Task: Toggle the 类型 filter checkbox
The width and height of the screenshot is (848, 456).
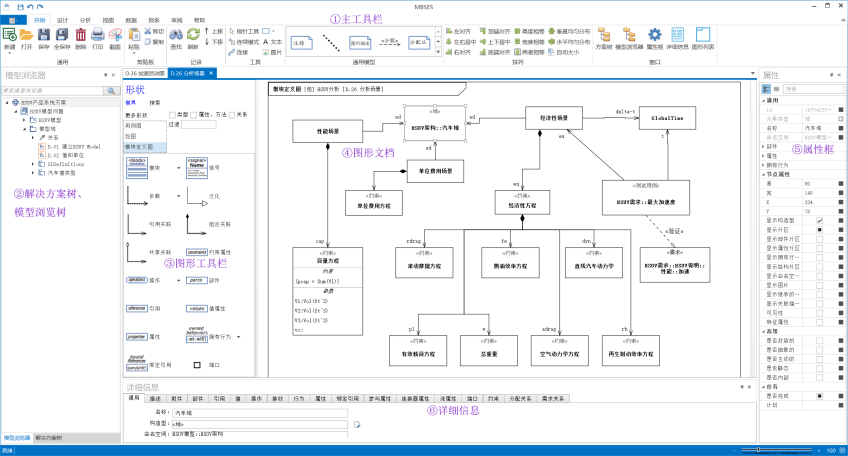Action: pos(172,114)
